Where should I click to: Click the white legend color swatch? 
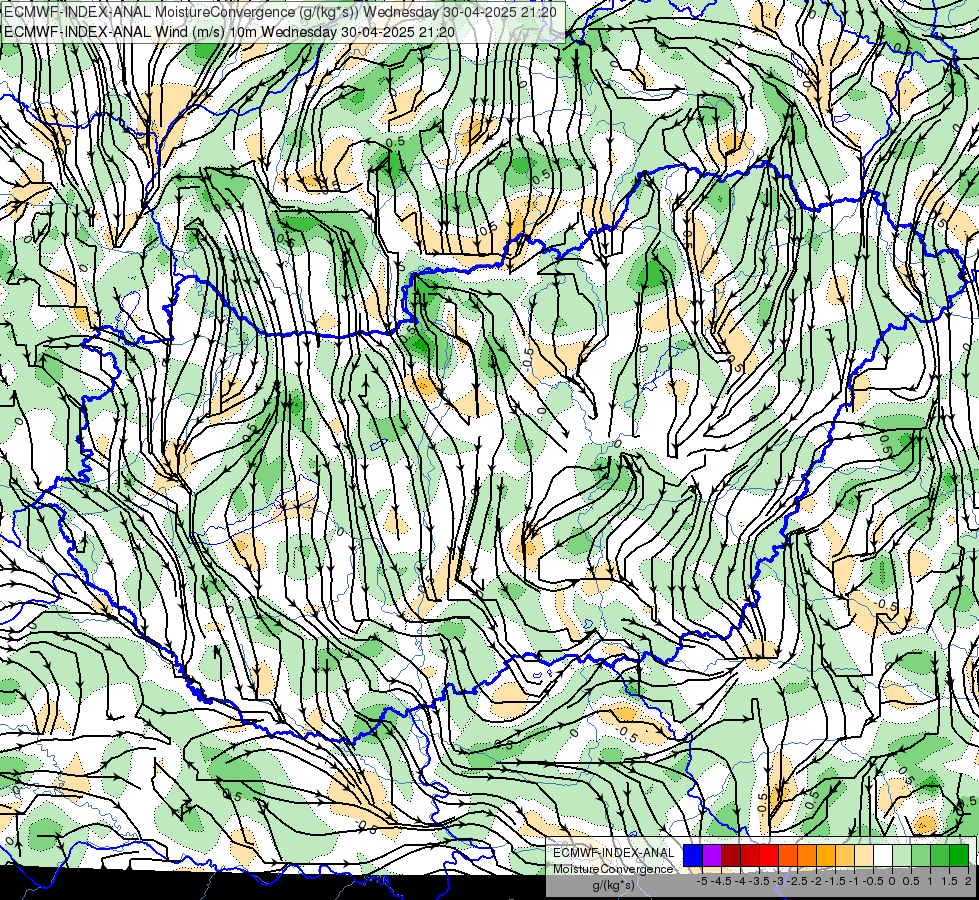point(883,855)
